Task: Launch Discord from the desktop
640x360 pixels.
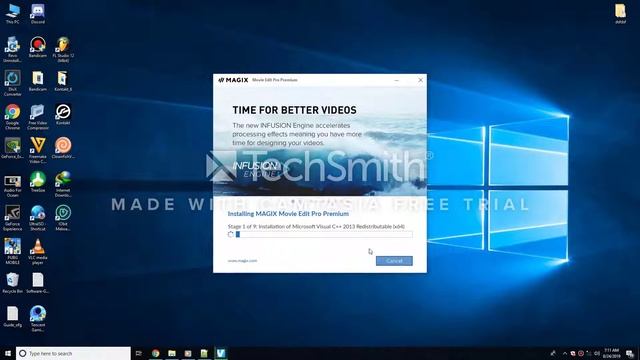Action: tap(38, 14)
